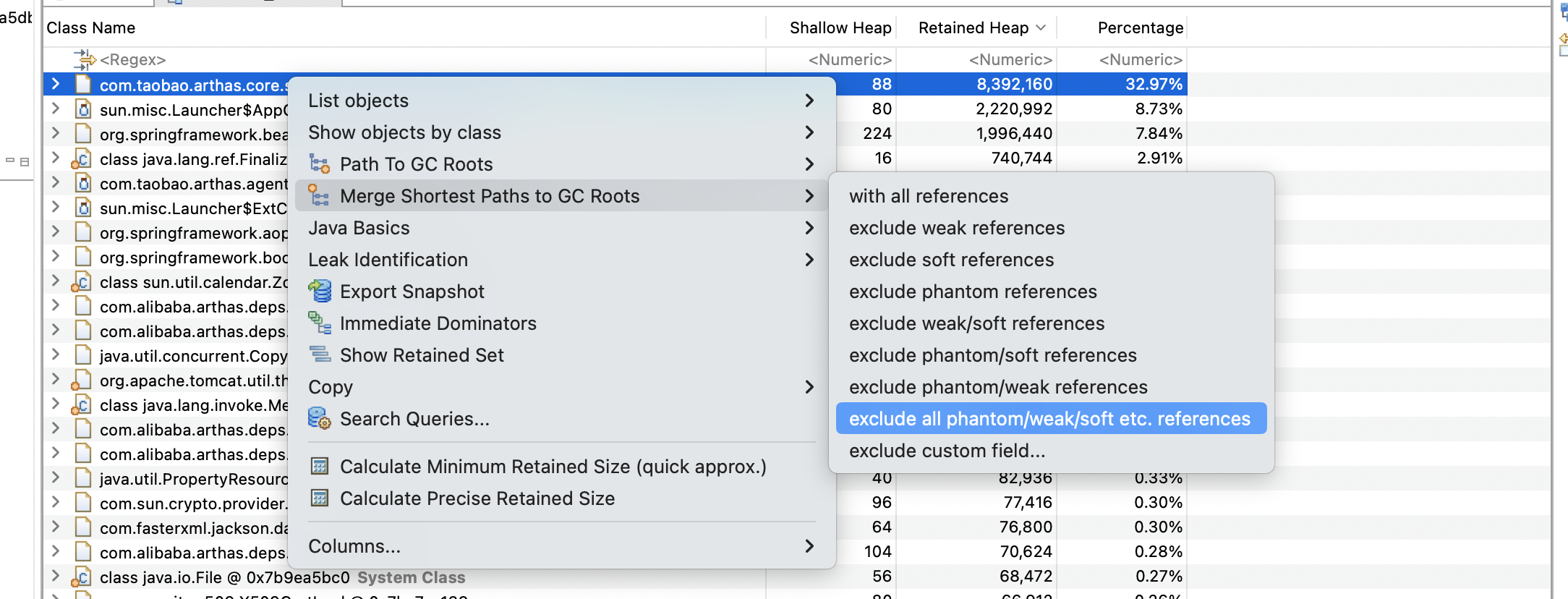Click the calculator icon for Precise Retained Size
Screen dimensions: 1568x599
pos(319,498)
